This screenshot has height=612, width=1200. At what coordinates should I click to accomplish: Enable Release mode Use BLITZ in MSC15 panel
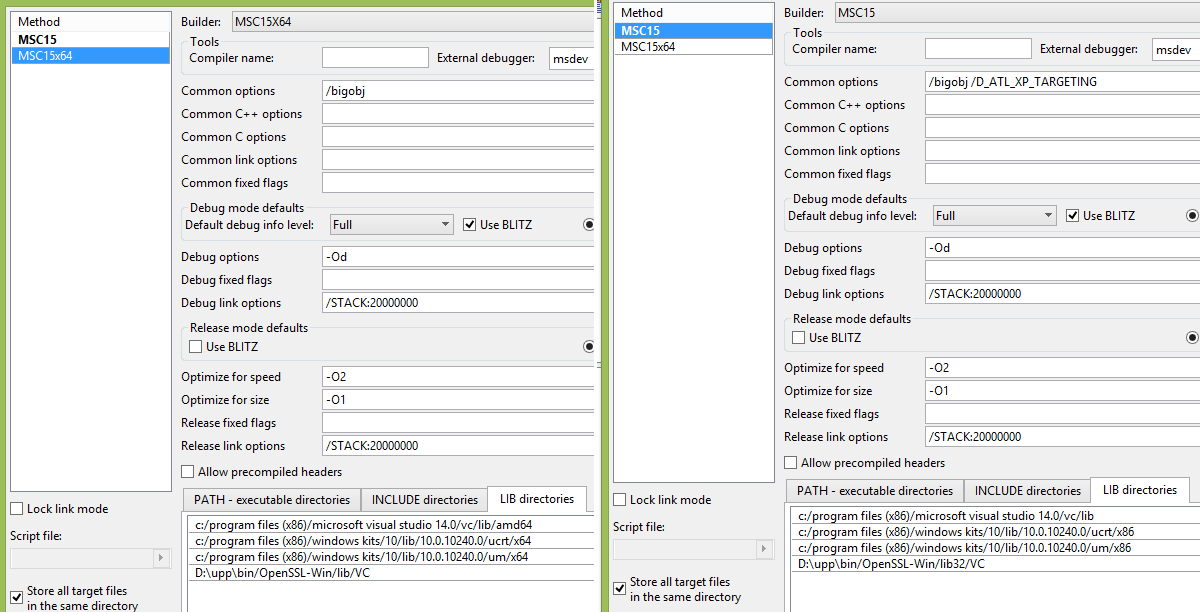point(798,338)
